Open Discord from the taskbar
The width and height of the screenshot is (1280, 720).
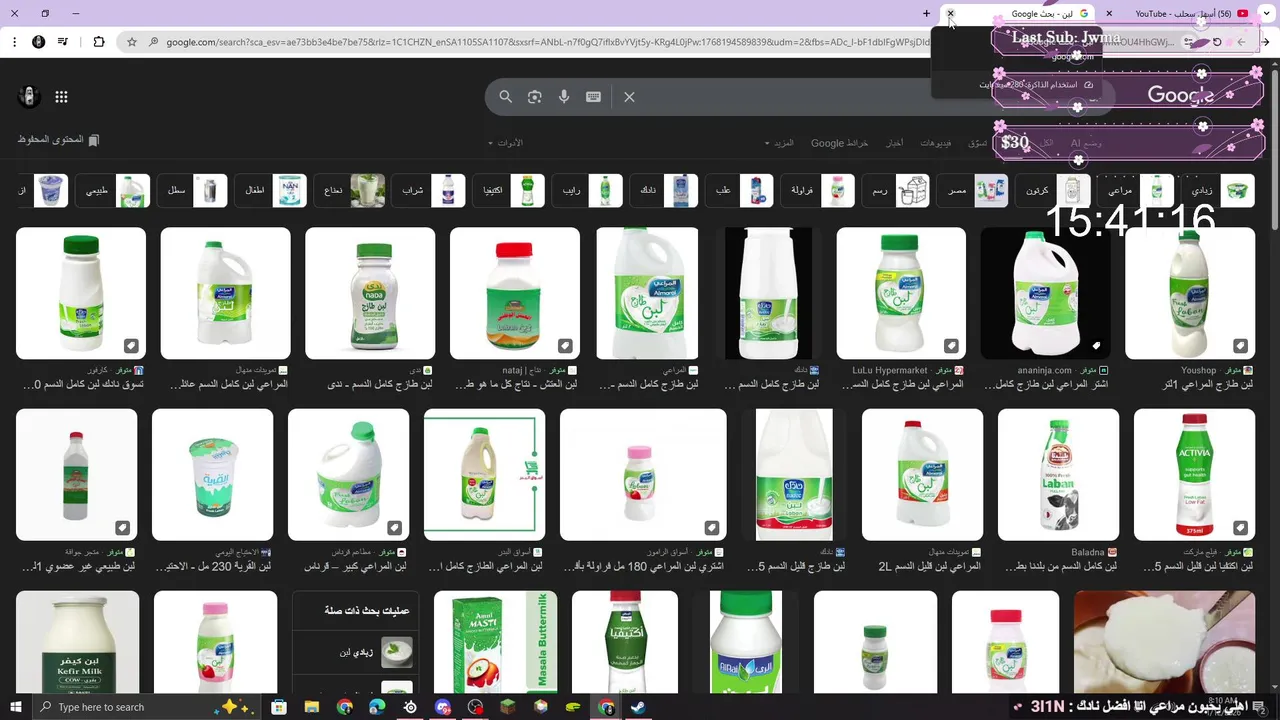(443, 707)
